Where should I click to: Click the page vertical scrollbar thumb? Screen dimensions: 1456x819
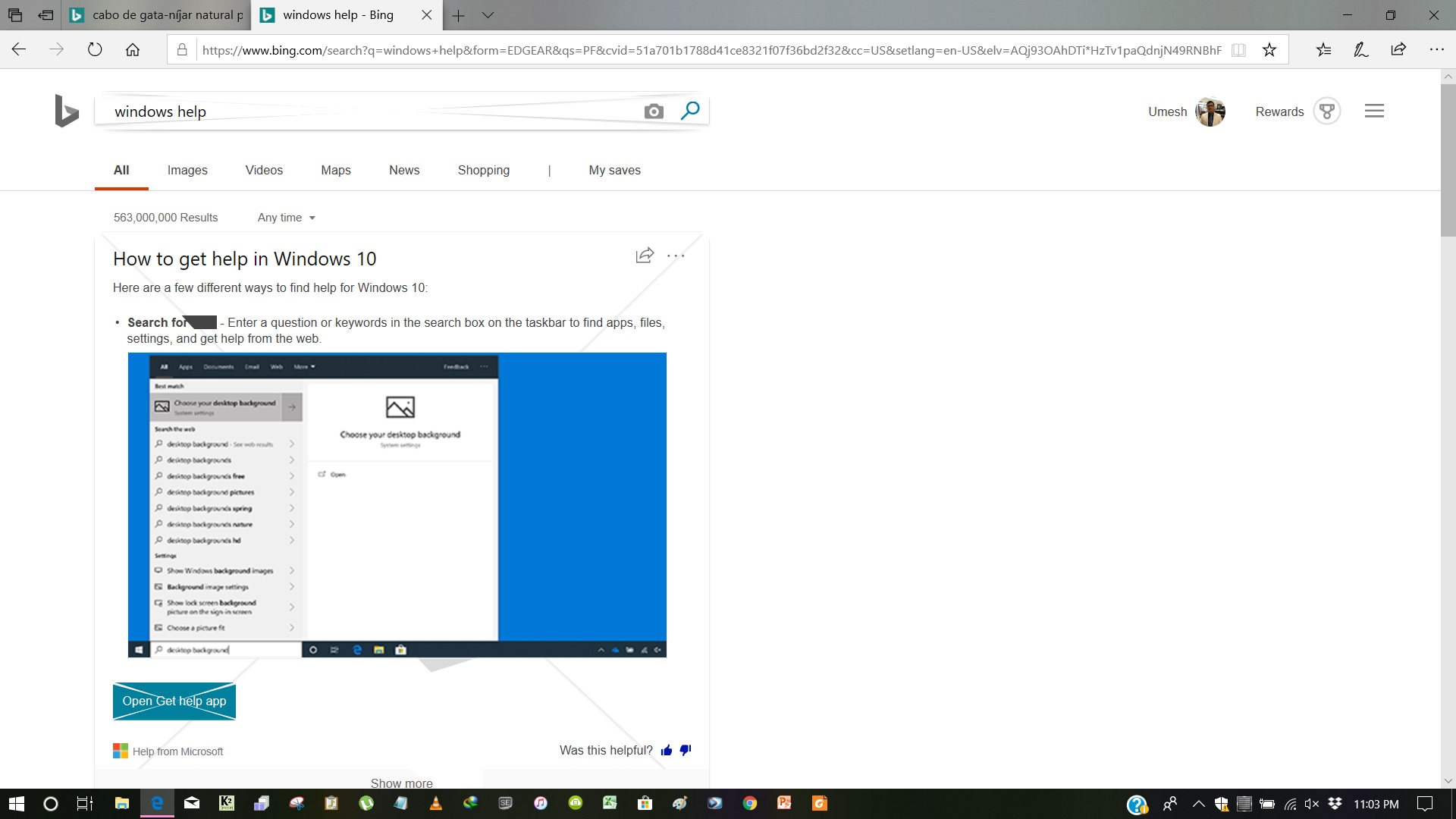(x=1448, y=161)
